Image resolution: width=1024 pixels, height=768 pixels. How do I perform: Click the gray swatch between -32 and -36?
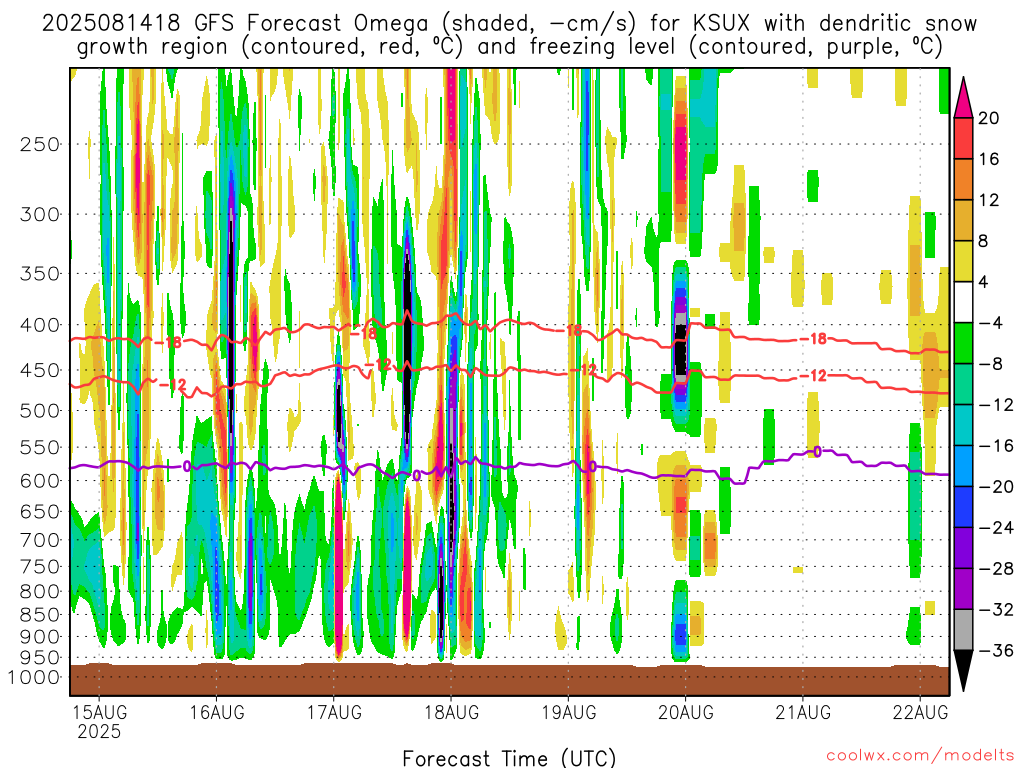tap(963, 630)
